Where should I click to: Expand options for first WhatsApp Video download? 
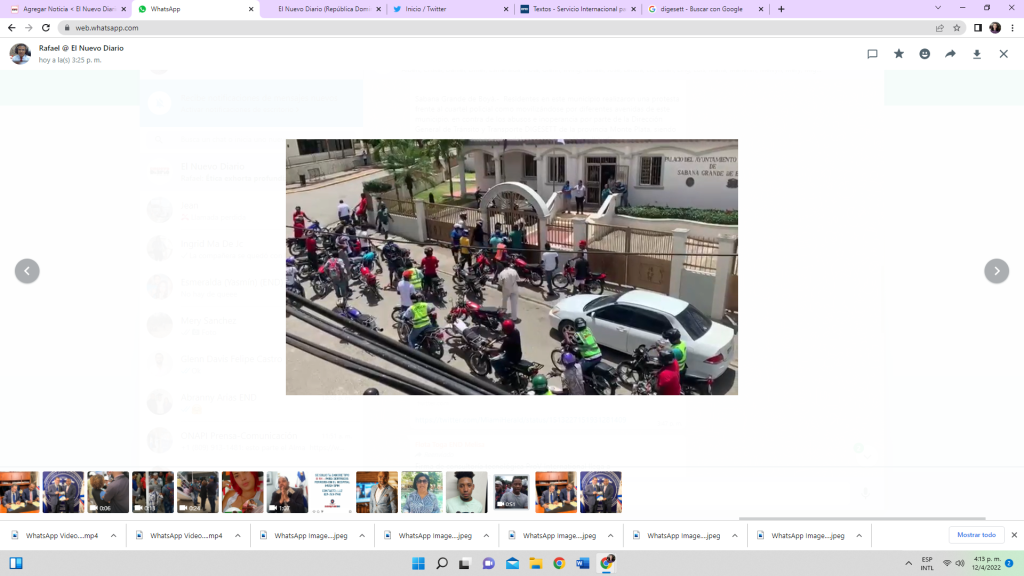tap(113, 536)
